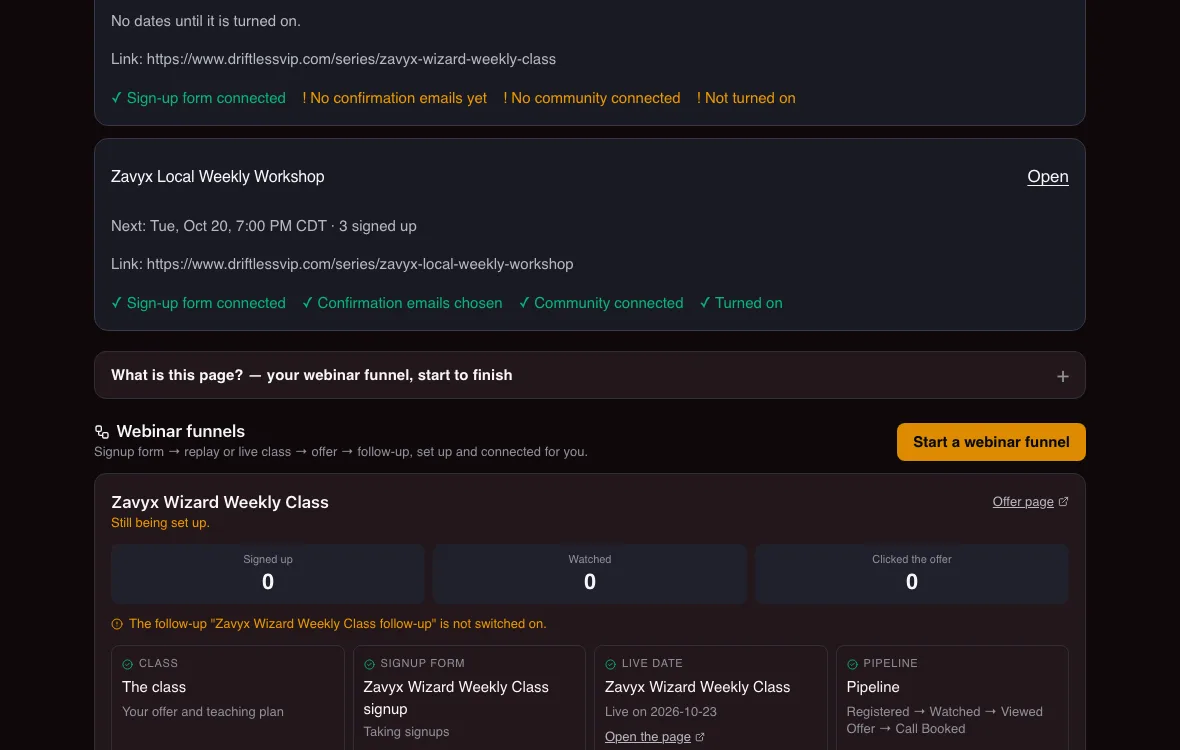Click the check icon next to SIGNUP FORM

pos(369,663)
